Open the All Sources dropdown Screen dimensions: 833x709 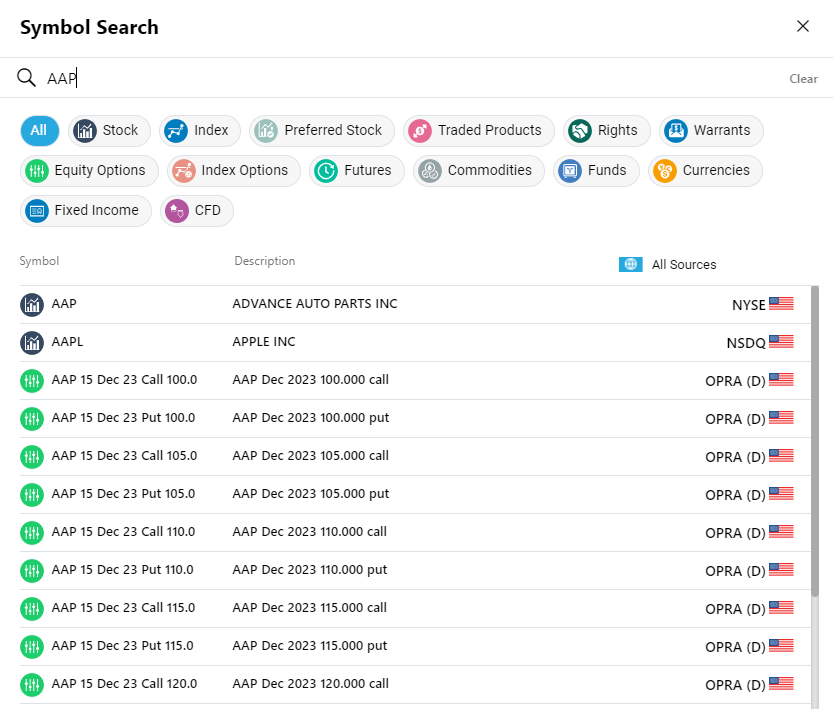pyautogui.click(x=668, y=265)
